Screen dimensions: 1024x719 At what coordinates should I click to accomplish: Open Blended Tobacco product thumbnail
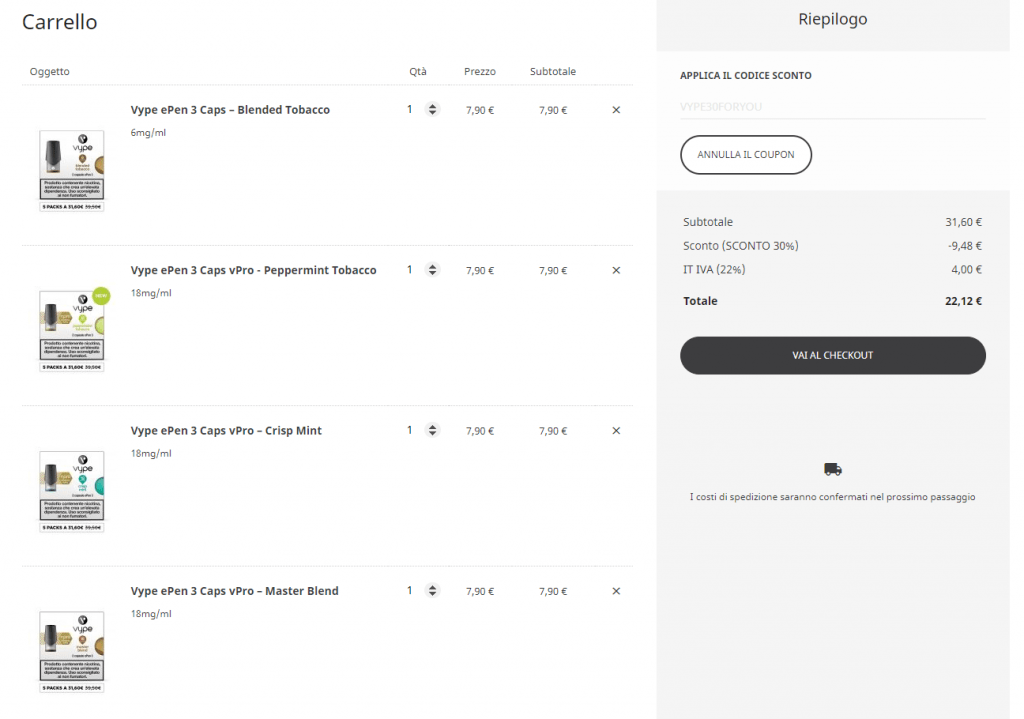coord(72,170)
